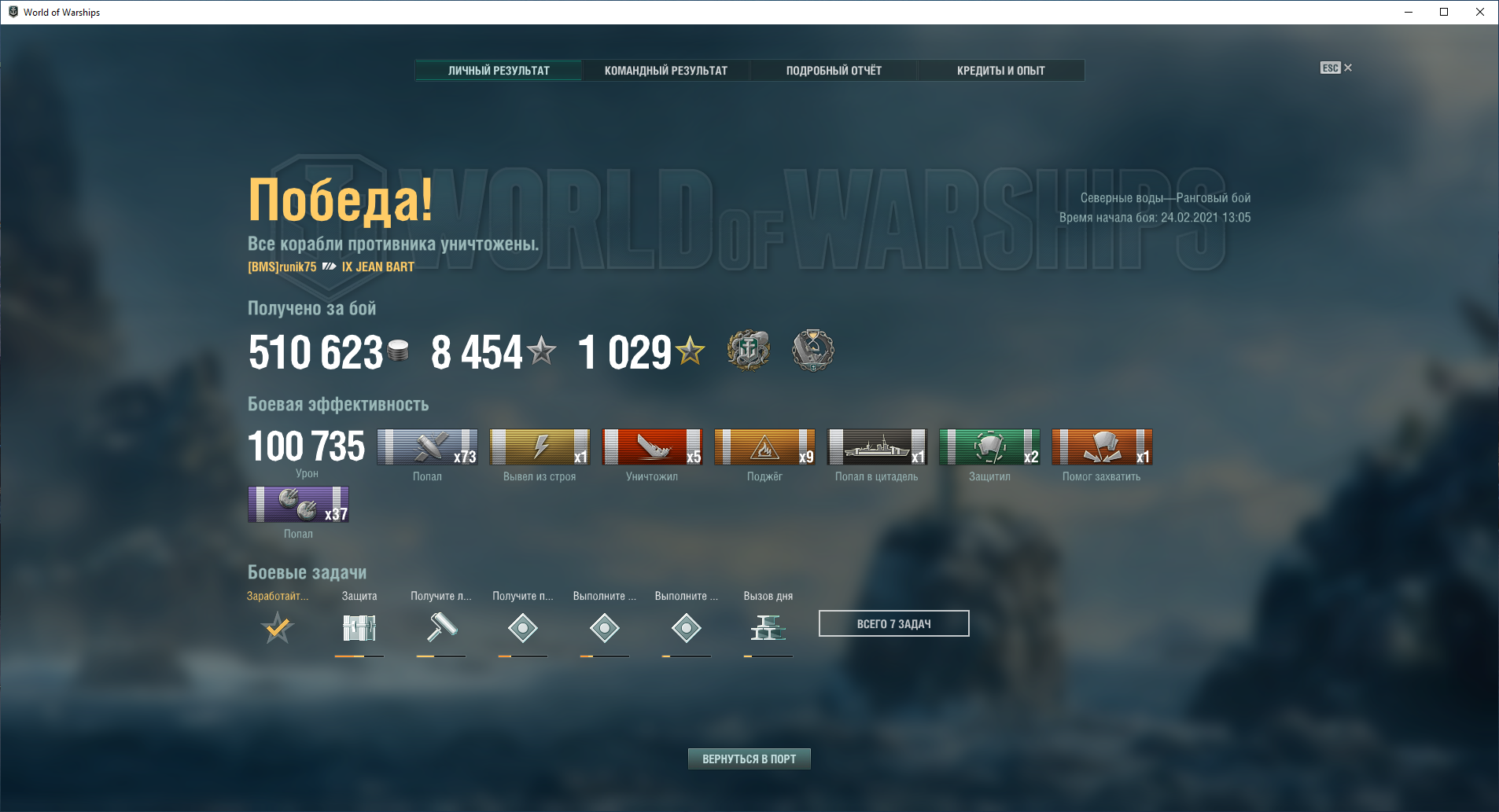Click Вернуться в порт button

(x=749, y=759)
